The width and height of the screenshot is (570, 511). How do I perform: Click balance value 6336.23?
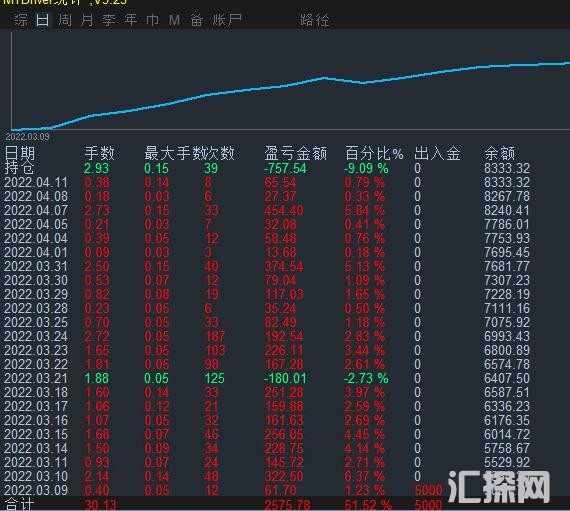[x=507, y=406]
